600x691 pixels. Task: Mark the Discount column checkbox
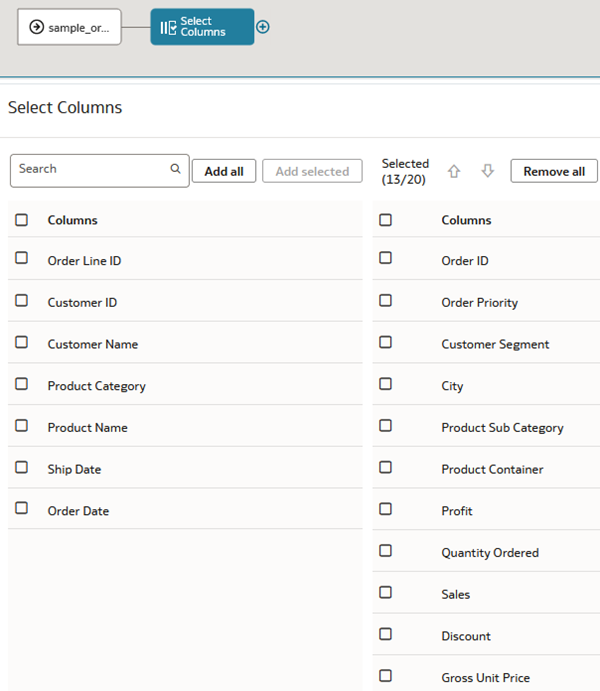click(386, 634)
